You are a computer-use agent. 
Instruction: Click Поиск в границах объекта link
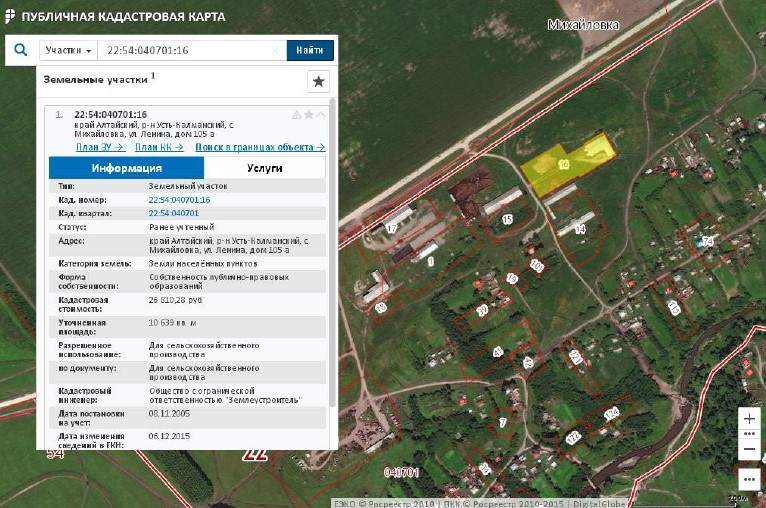pyautogui.click(x=260, y=147)
